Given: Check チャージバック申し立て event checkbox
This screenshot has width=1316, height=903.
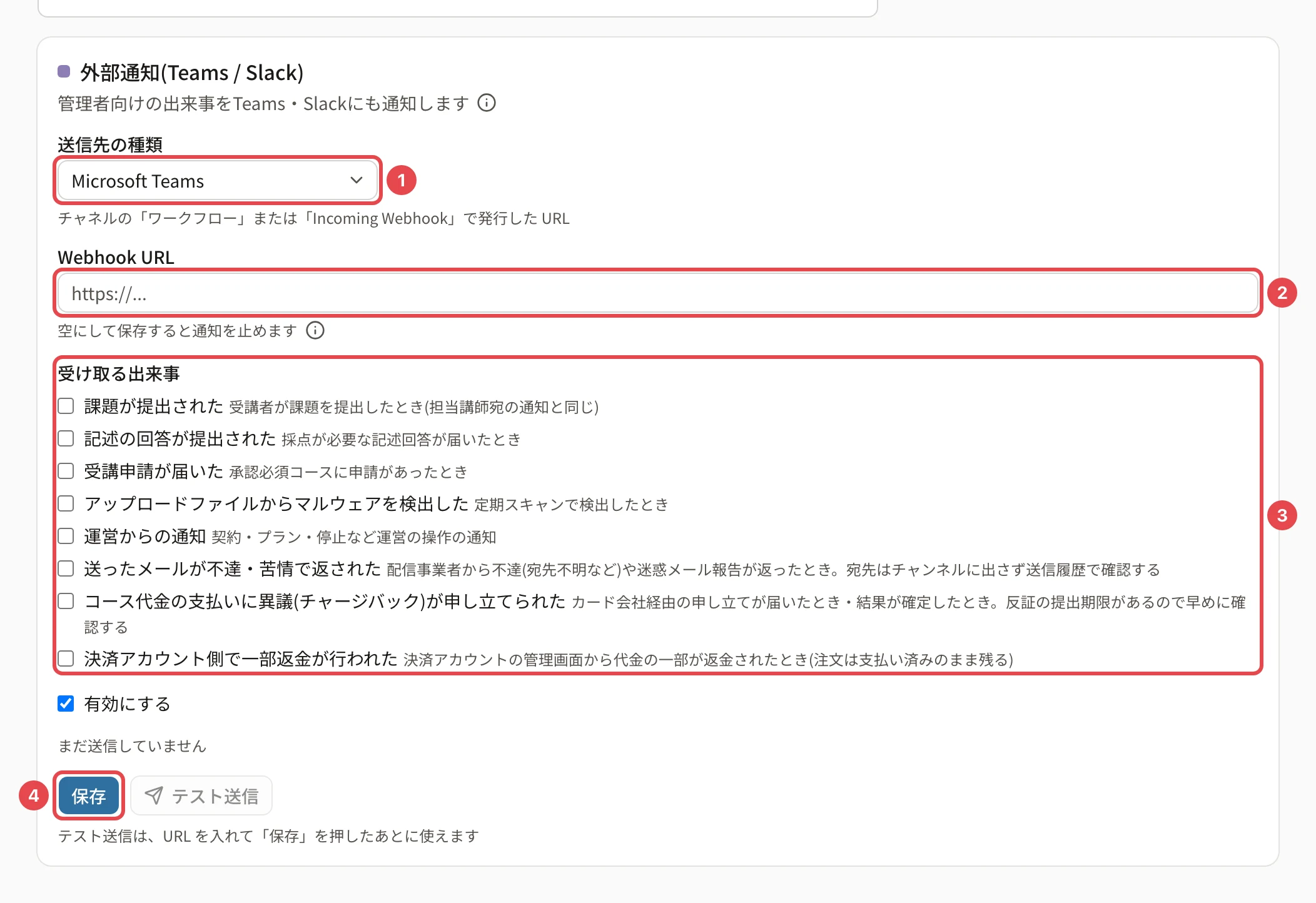Looking at the screenshot, I should (x=66, y=602).
